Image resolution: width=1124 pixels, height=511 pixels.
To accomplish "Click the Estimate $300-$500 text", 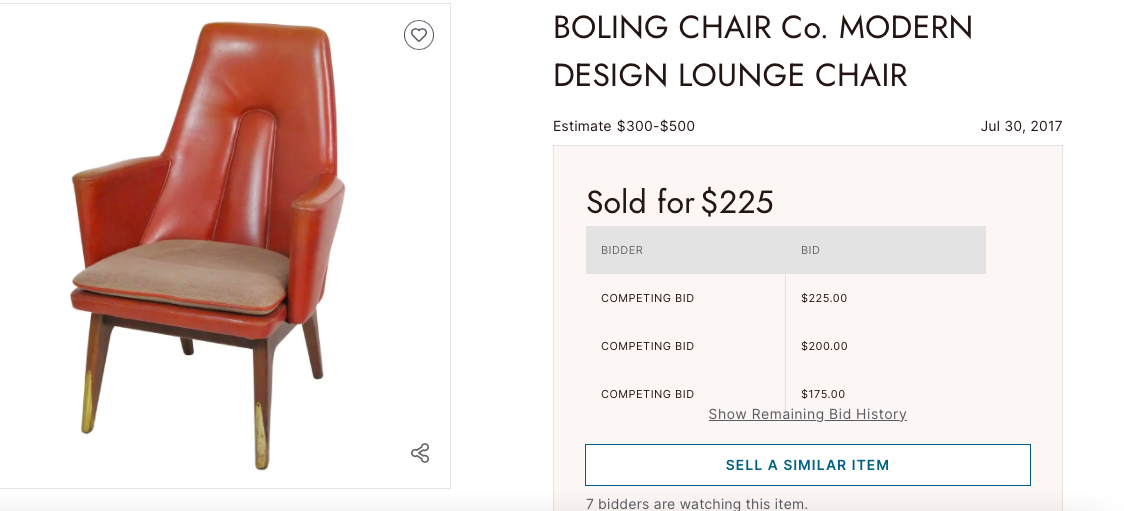I will point(624,126).
